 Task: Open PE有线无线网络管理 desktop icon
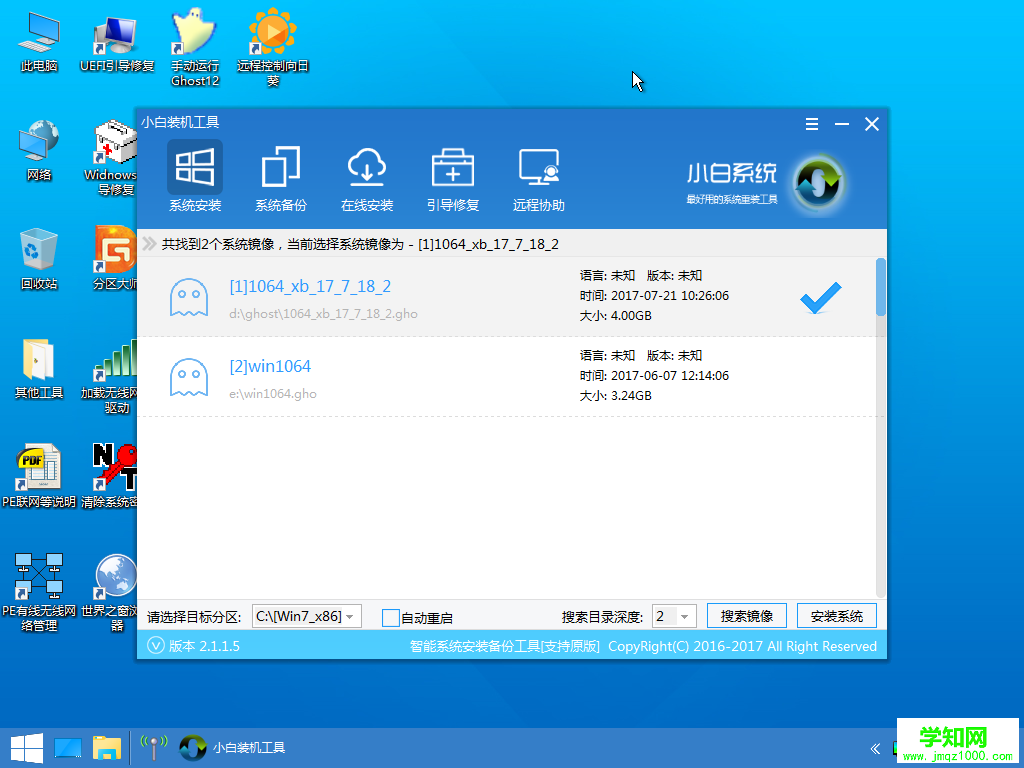pos(39,593)
